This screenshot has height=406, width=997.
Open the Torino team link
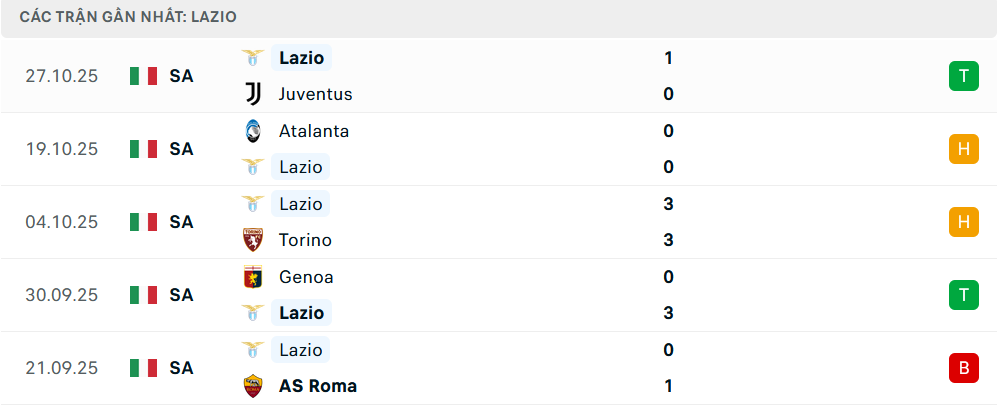pos(305,240)
